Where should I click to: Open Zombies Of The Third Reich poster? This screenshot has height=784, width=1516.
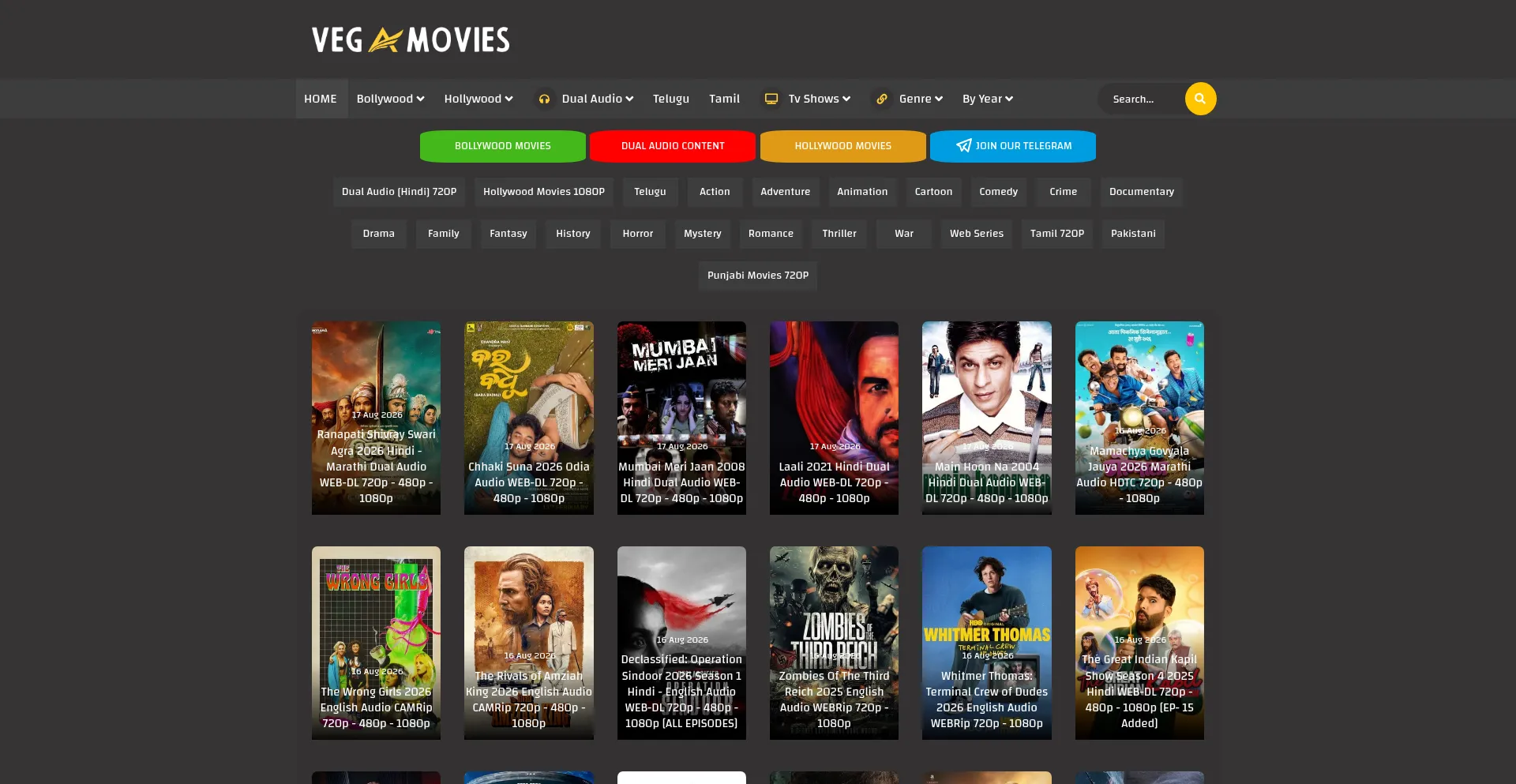pos(834,643)
